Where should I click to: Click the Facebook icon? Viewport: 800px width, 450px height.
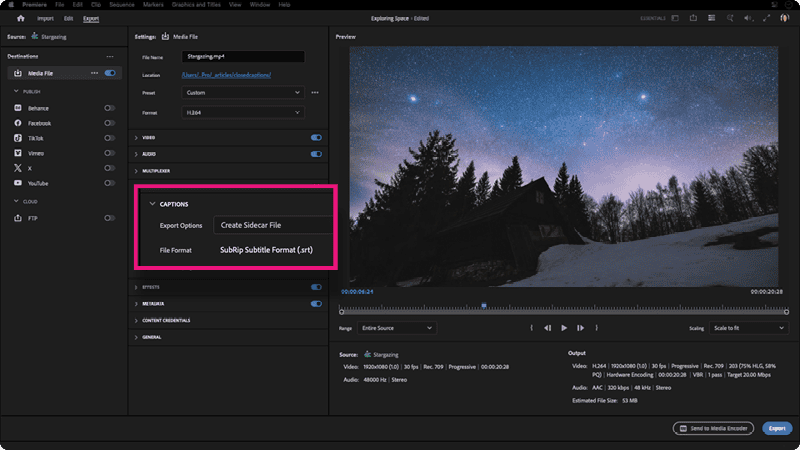18,123
